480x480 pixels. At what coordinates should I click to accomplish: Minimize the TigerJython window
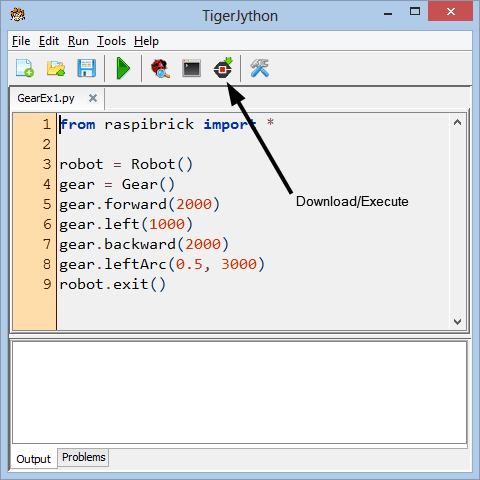coord(388,14)
